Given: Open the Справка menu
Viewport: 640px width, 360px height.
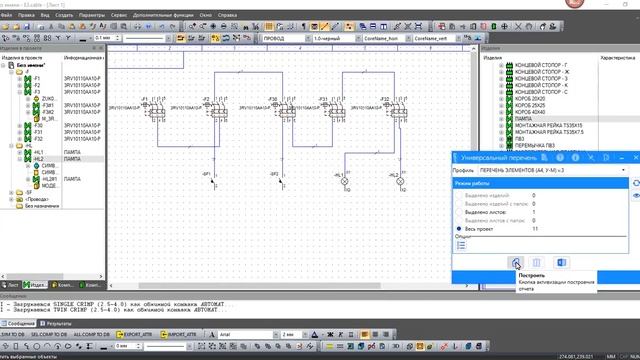Looking at the screenshot, I should pos(227,15).
